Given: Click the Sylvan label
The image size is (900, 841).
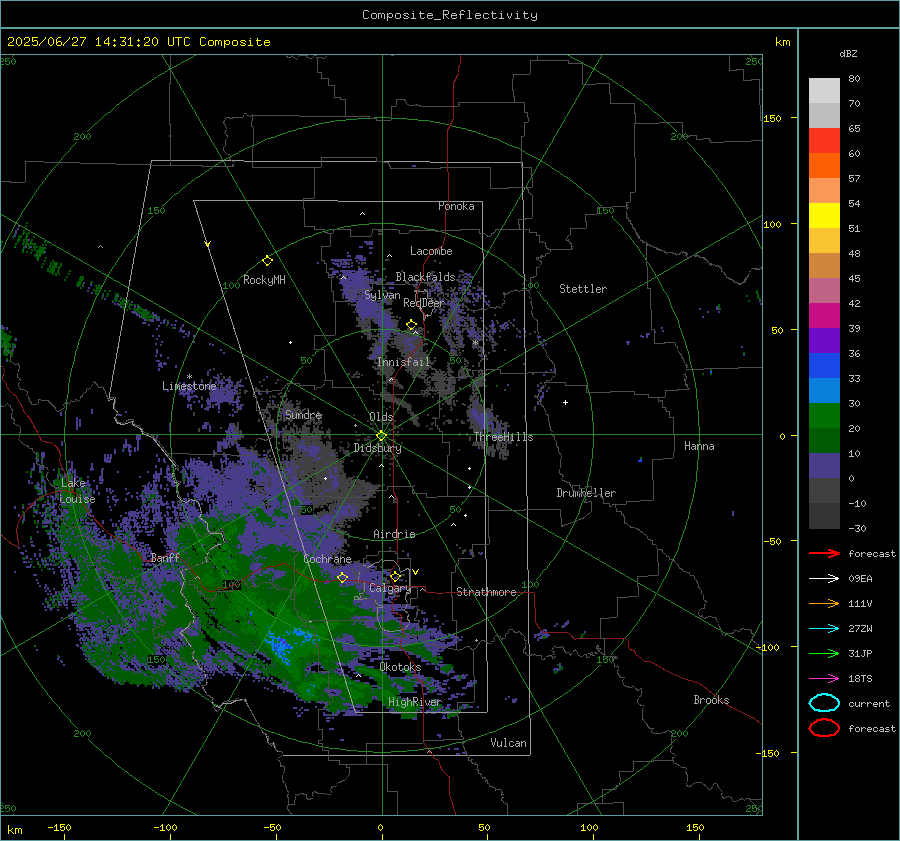Looking at the screenshot, I should click(382, 295).
